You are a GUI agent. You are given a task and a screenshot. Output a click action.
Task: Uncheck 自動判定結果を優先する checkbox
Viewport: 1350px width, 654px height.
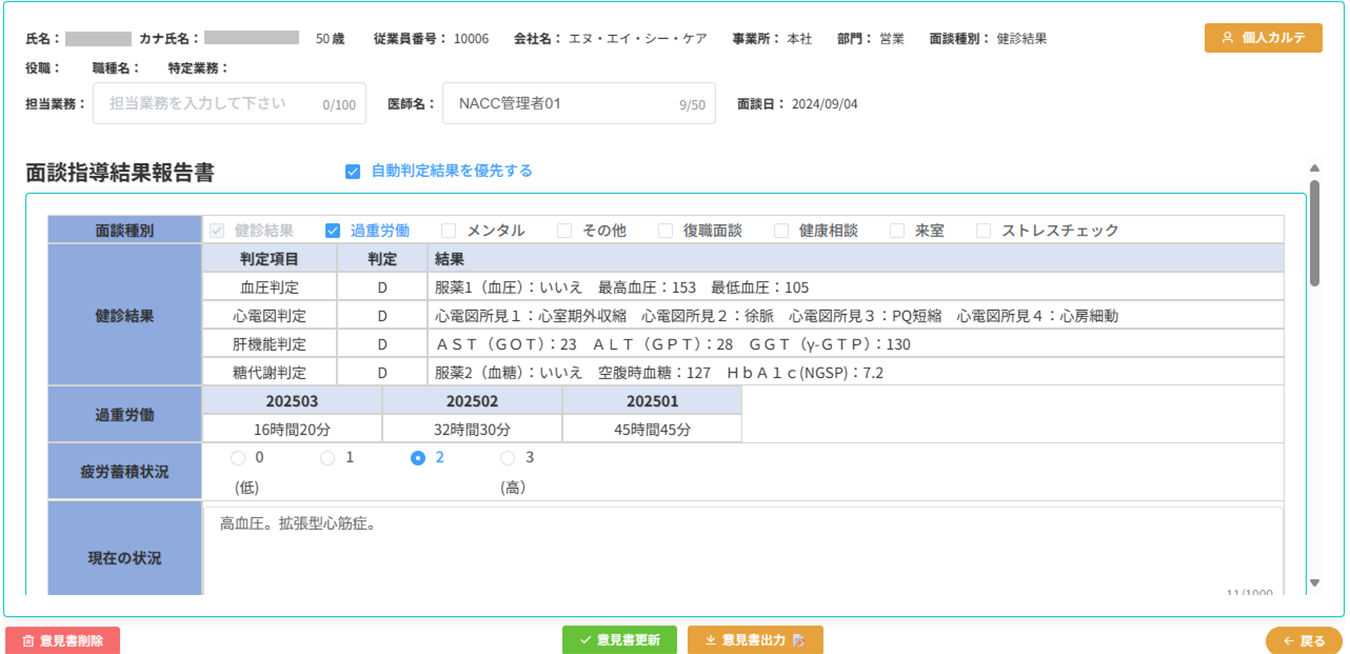click(x=352, y=171)
